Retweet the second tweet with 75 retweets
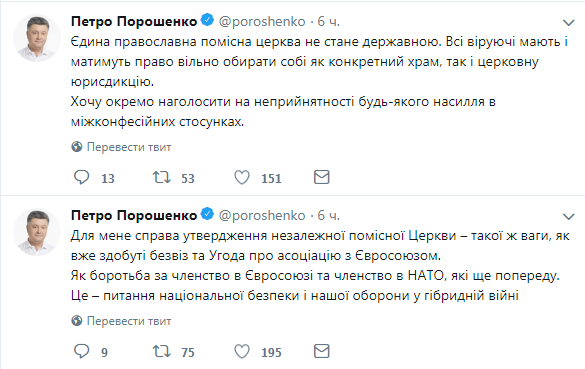Screen dimensions: 585x369 coord(162,351)
